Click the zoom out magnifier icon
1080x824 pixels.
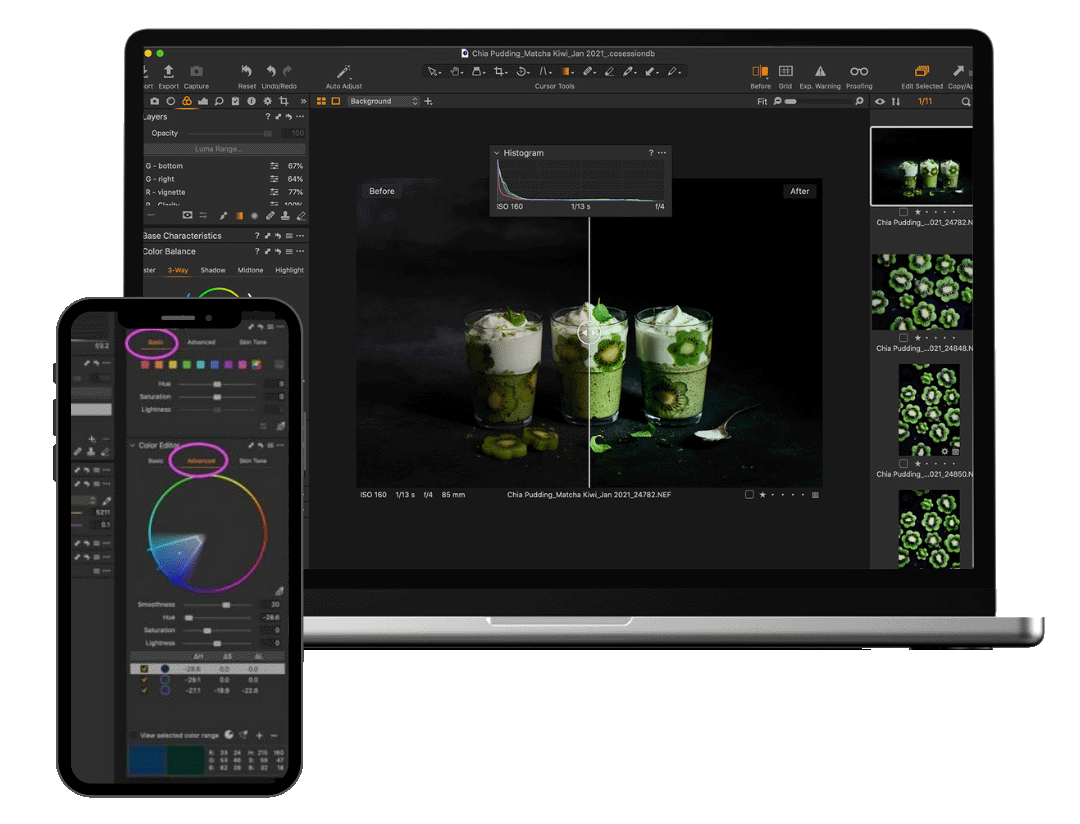pyautogui.click(x=778, y=101)
